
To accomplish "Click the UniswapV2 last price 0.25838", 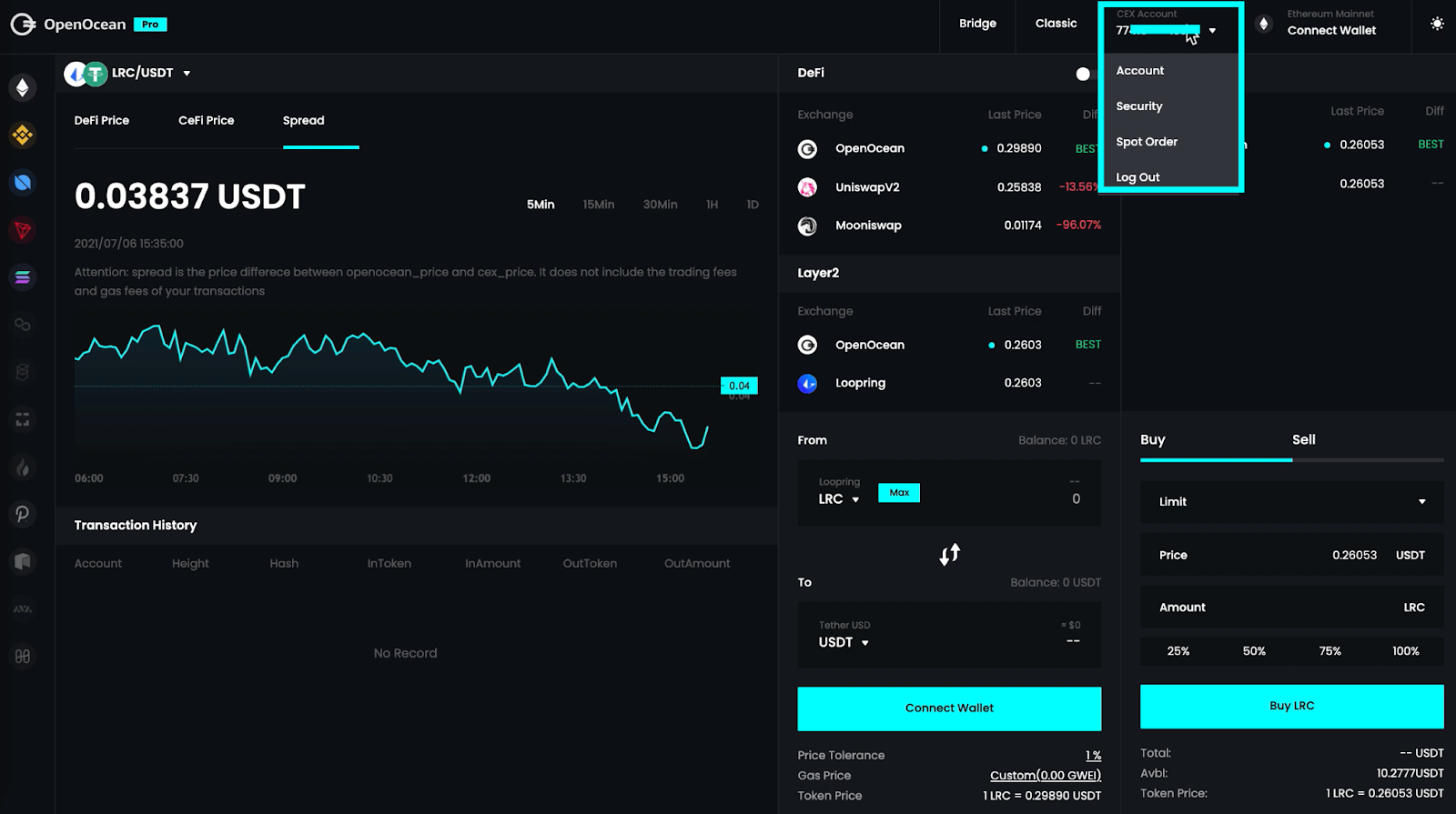I will point(1019,187).
